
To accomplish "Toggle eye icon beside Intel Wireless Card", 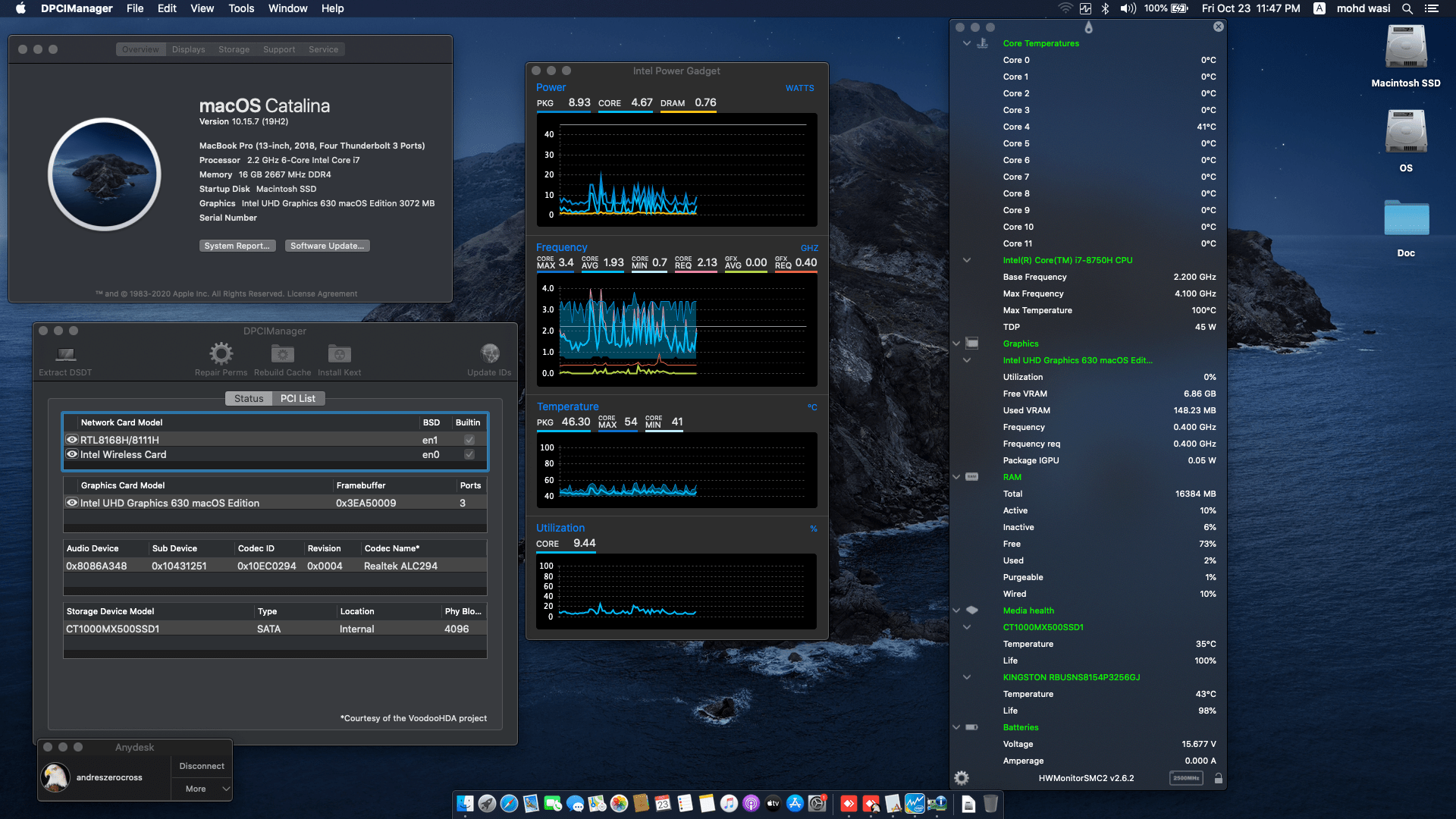I will pyautogui.click(x=72, y=454).
